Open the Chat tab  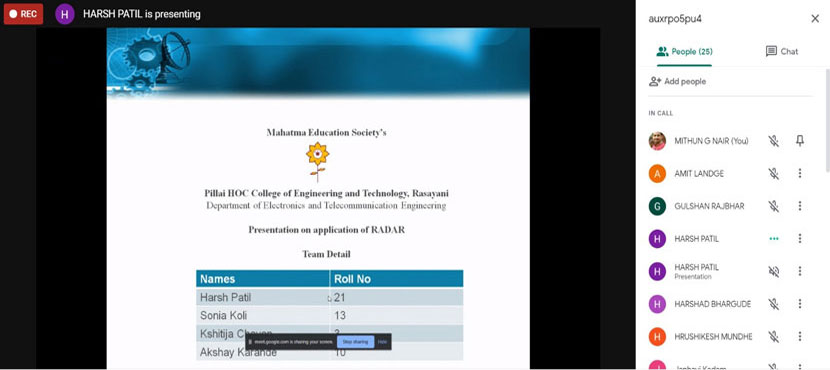pyautogui.click(x=782, y=51)
